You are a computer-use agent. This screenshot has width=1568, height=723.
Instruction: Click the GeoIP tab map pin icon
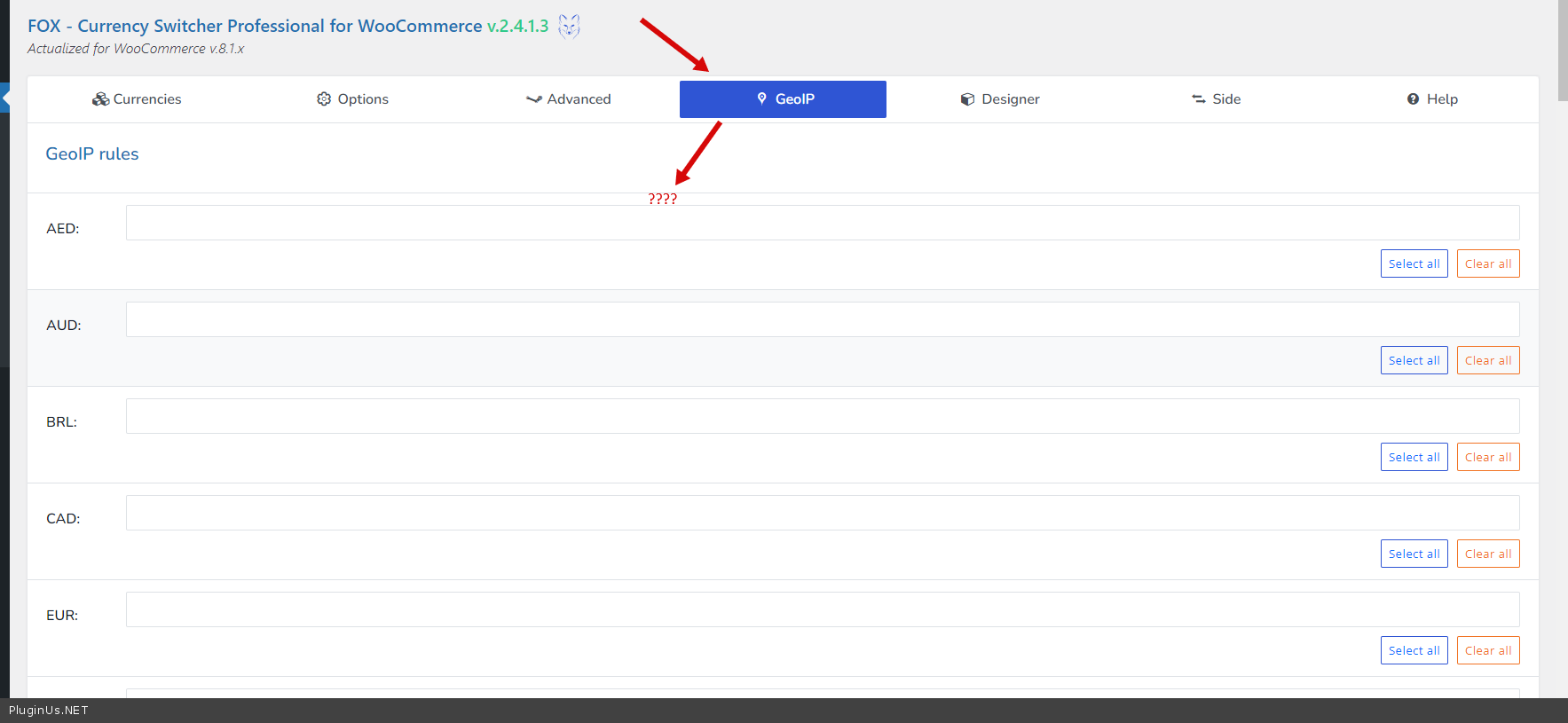point(761,98)
